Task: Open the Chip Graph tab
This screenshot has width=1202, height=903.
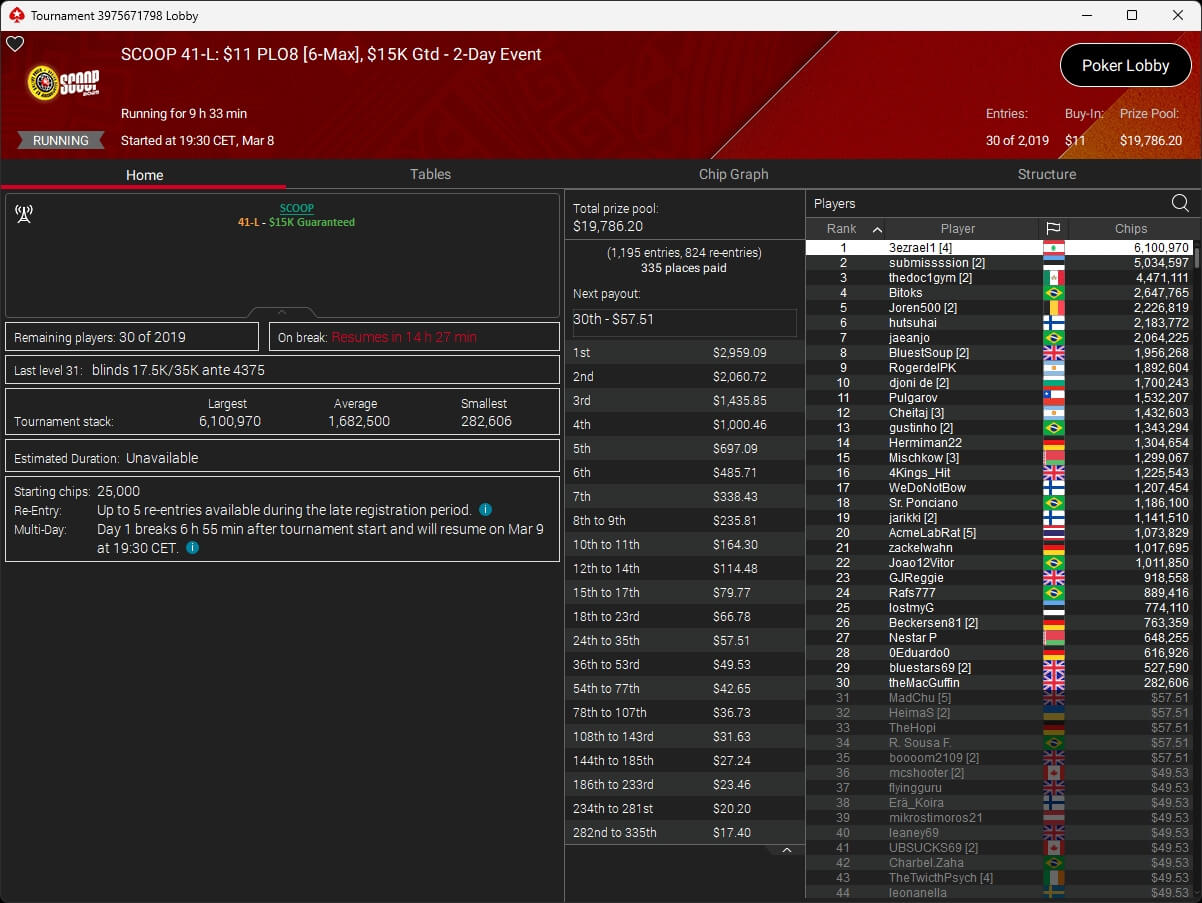Action: pyautogui.click(x=733, y=174)
